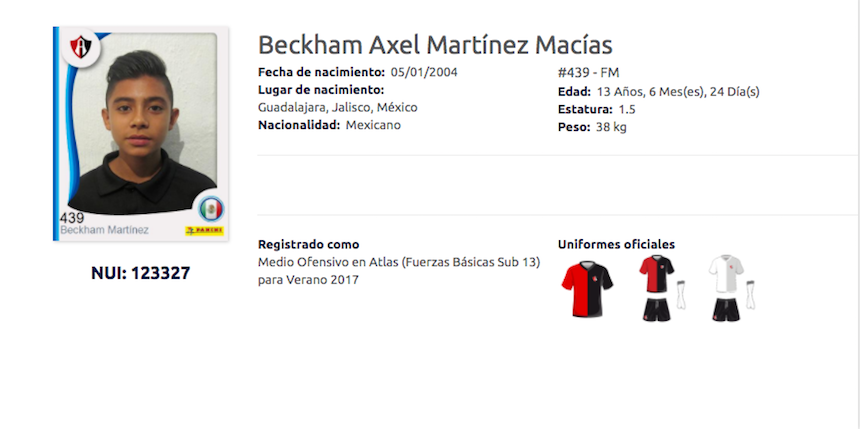Click the Mexico flag badge on the card
The height and width of the screenshot is (429, 860).
point(210,208)
